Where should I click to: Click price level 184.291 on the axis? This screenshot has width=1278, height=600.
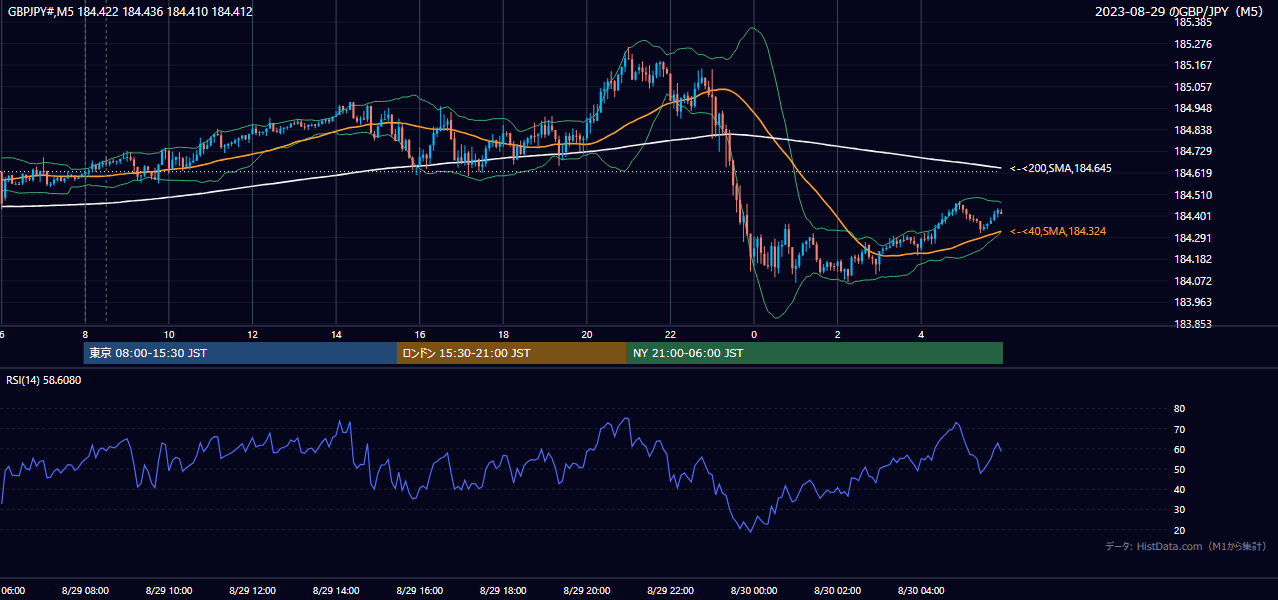click(x=1193, y=238)
